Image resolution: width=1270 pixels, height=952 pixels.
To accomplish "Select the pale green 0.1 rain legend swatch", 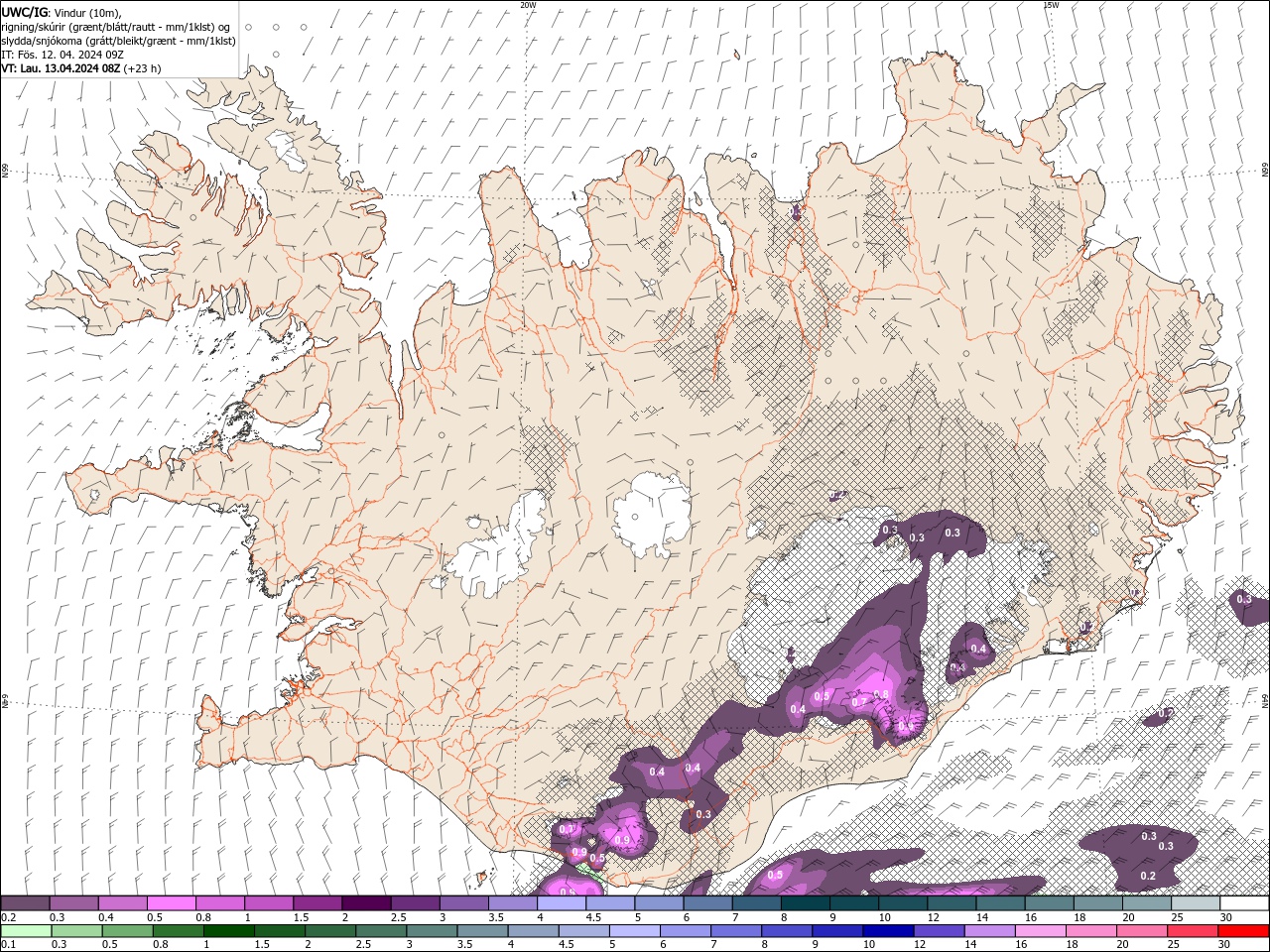I will 26,931.
